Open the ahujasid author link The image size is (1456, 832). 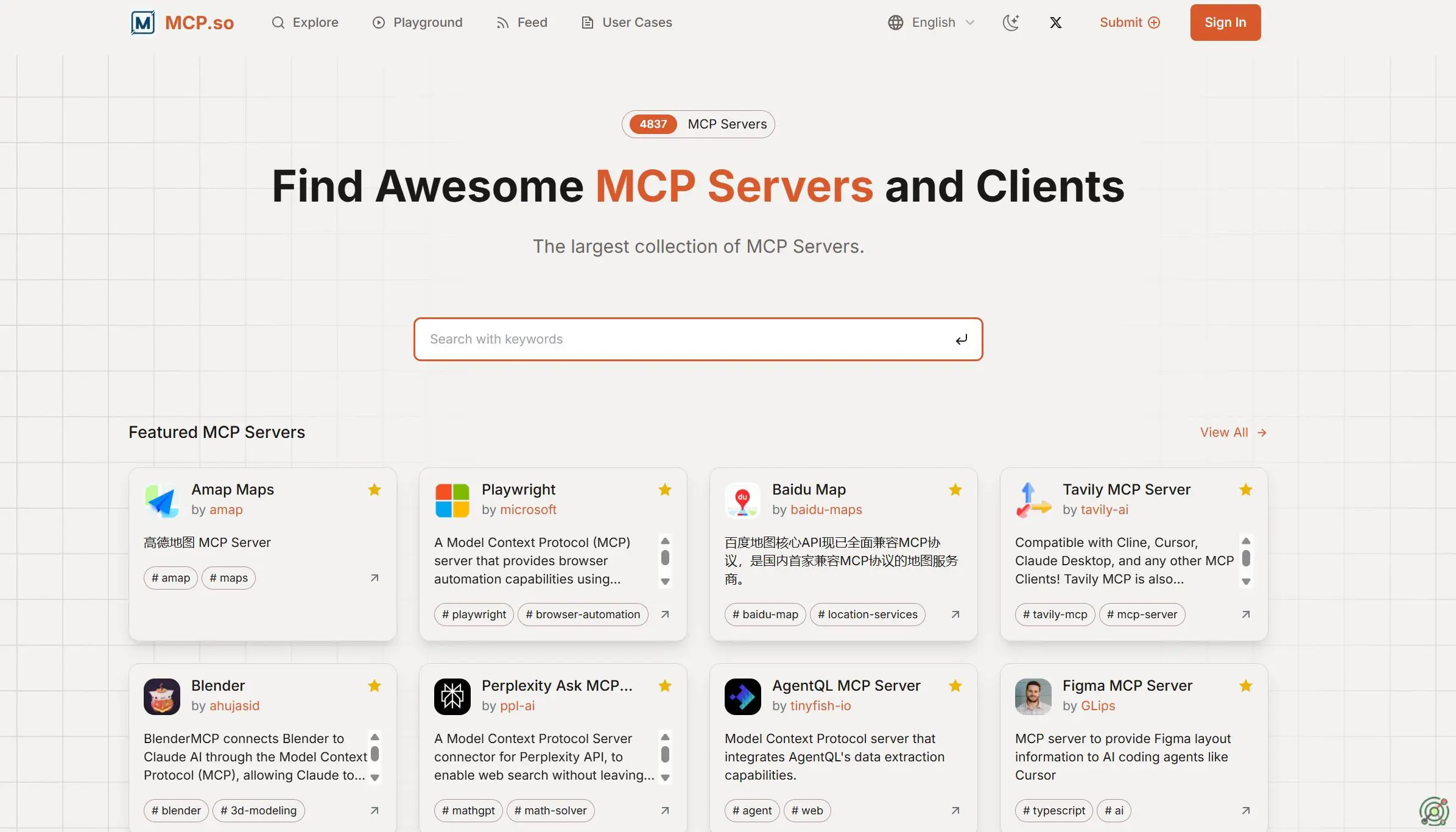[234, 706]
